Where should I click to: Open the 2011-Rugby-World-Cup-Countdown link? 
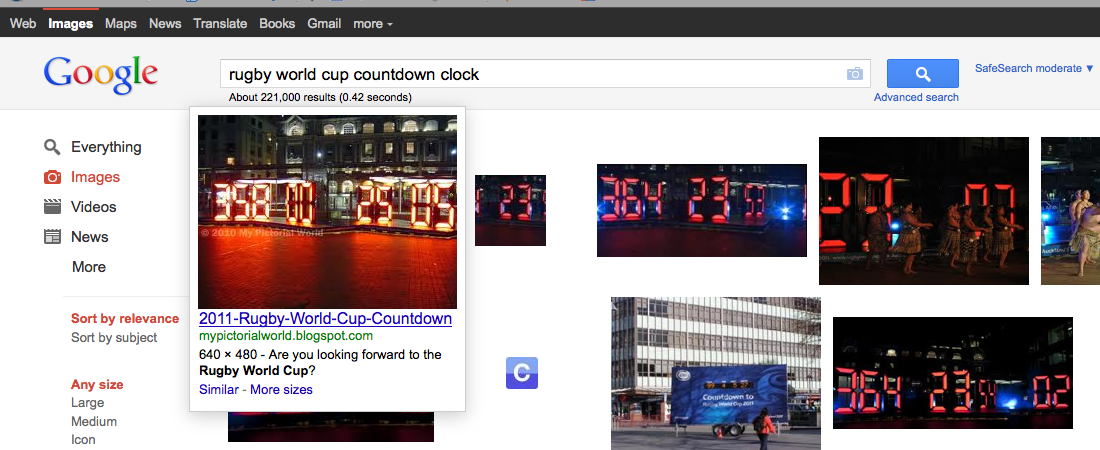(326, 318)
